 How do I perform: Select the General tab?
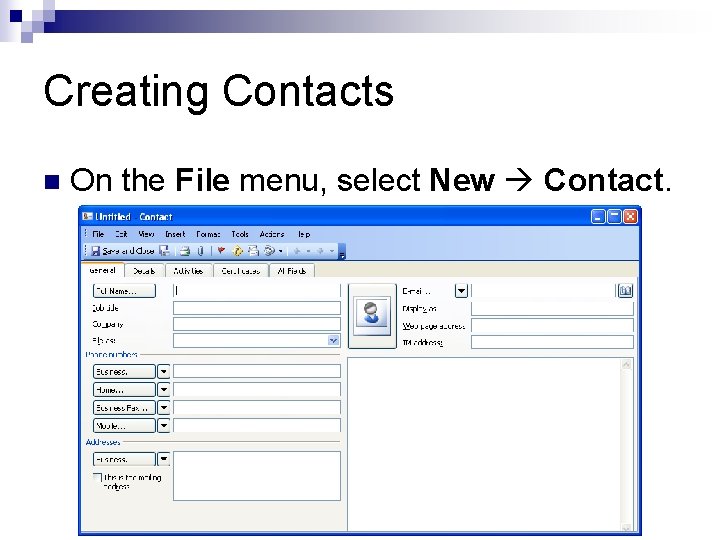click(102, 270)
